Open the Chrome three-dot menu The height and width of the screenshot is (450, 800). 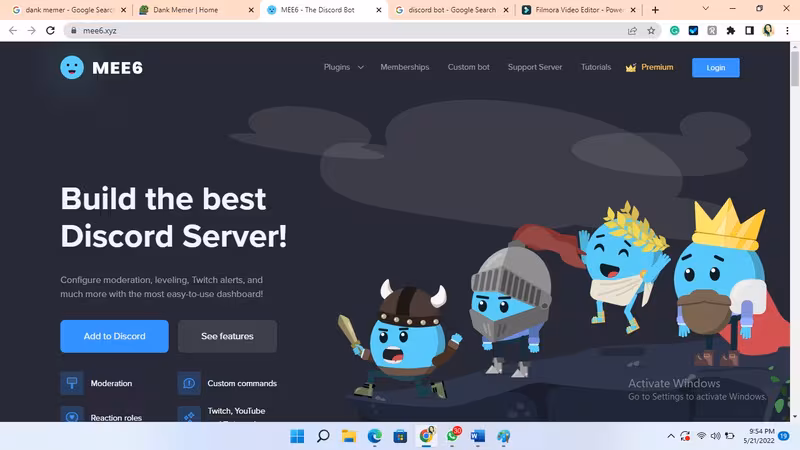[787, 31]
